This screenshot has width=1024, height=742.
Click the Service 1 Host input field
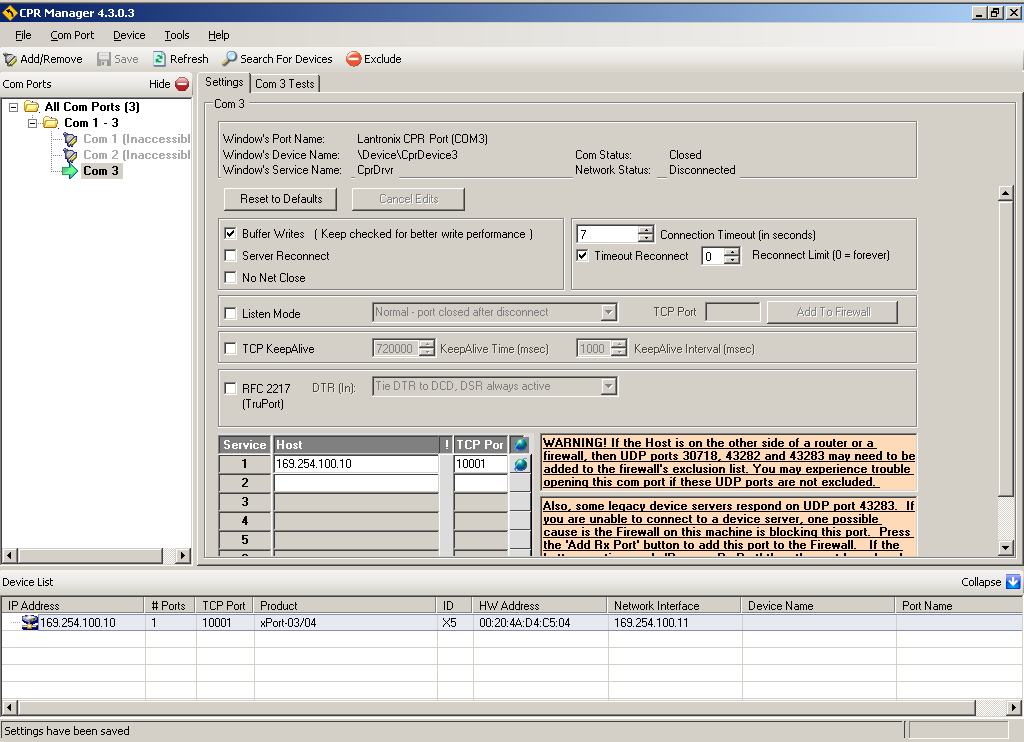point(355,464)
